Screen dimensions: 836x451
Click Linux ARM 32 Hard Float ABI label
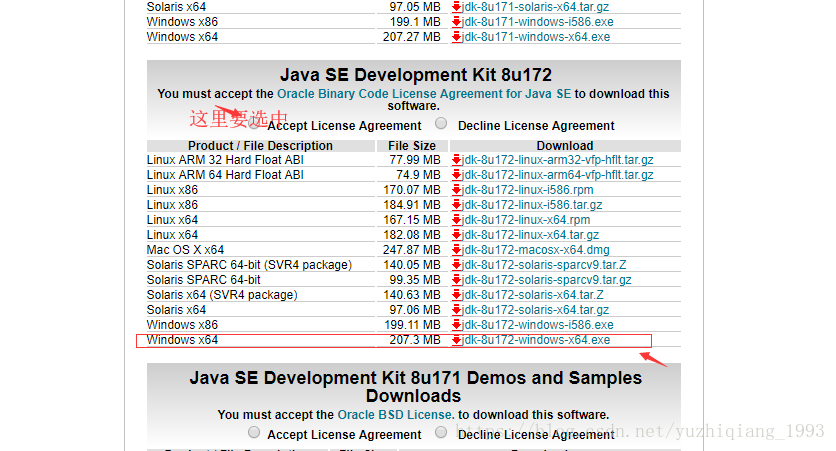[x=225, y=160]
